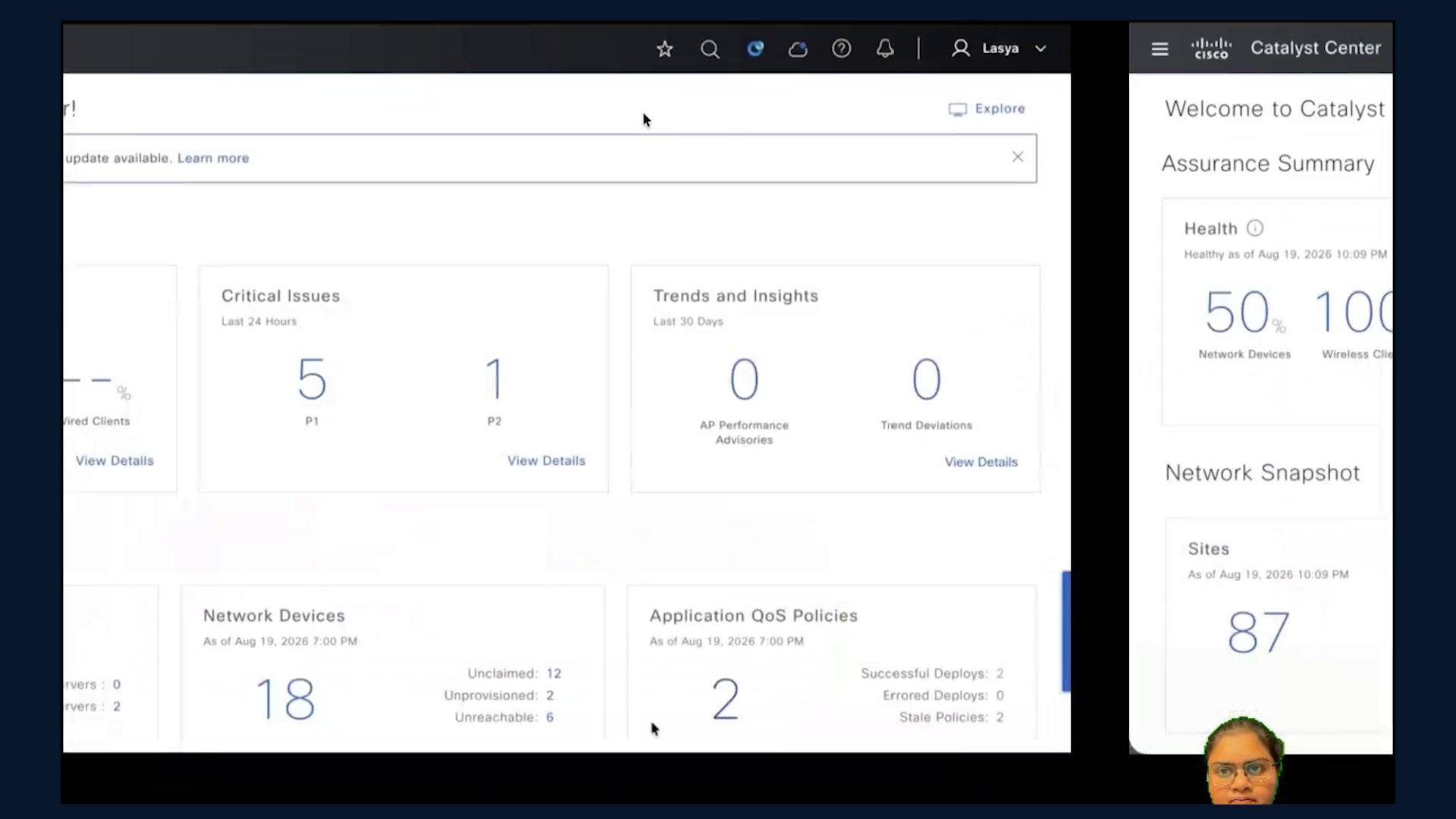Click the Unreachable devices value 6

tap(550, 717)
